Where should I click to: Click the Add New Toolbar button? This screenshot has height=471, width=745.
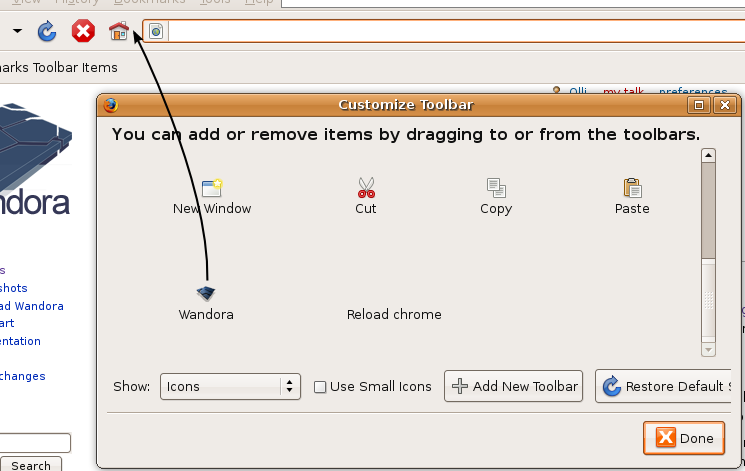(513, 386)
